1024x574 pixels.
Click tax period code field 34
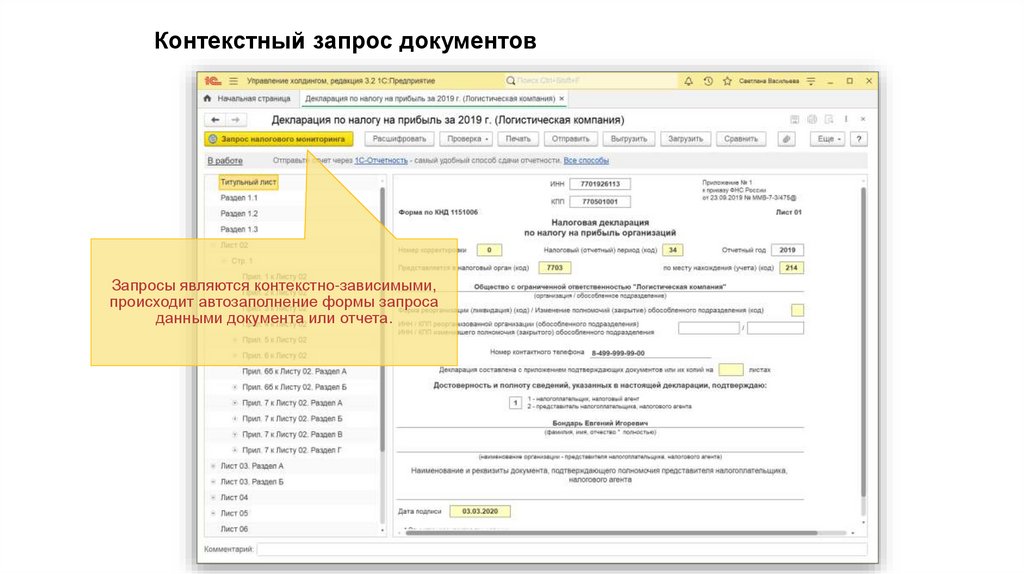tap(672, 250)
